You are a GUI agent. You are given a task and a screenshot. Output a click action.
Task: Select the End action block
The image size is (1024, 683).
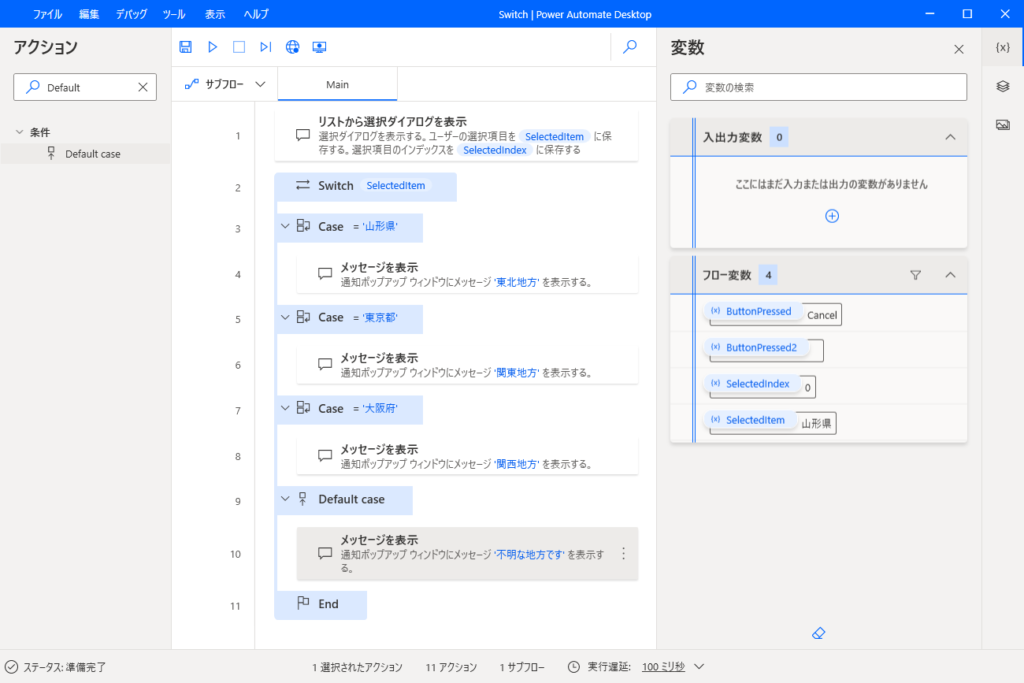click(x=321, y=605)
